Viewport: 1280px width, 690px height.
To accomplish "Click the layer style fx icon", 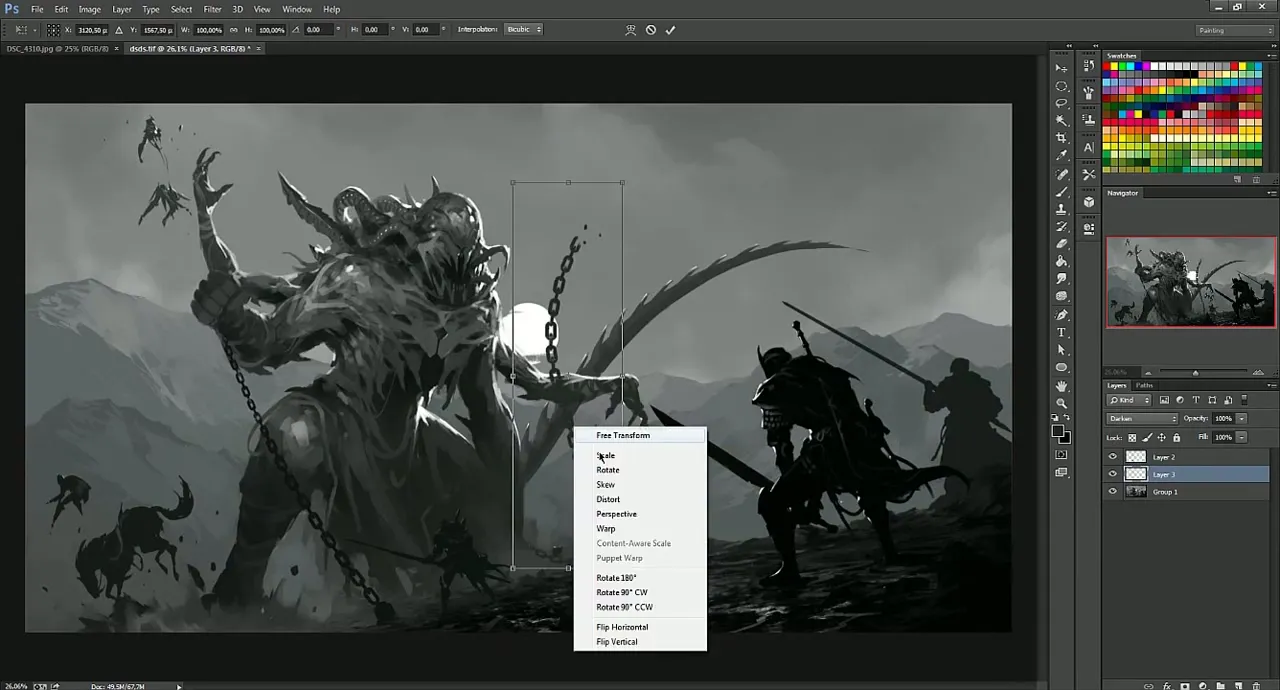I will click(1166, 686).
